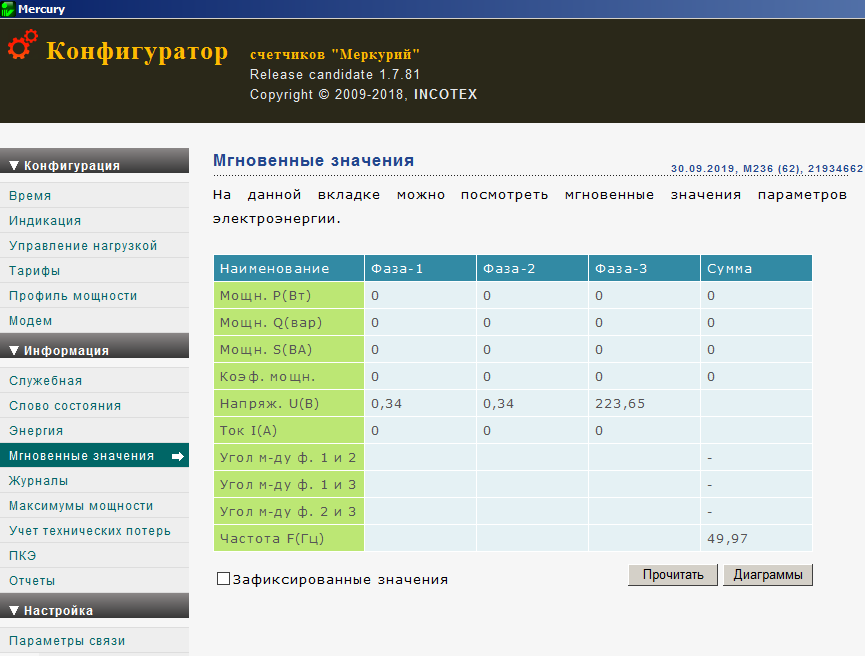This screenshot has height=656, width=865.
Task: Click the red gears Конфигуратор logo icon
Action: (23, 45)
